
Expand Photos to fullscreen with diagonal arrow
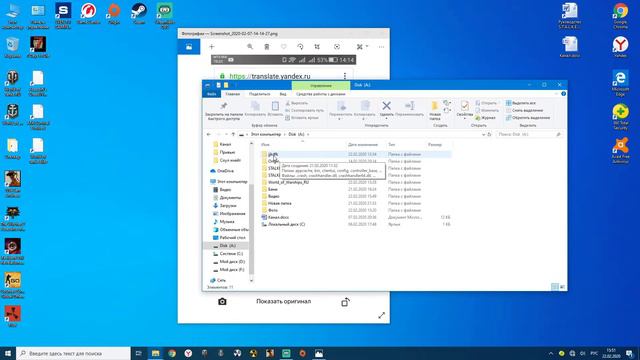381,316
